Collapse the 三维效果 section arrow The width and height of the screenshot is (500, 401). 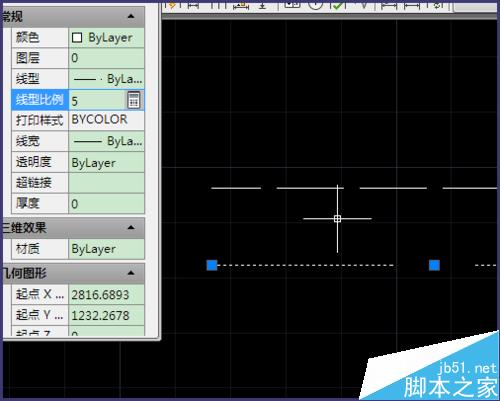coord(131,228)
